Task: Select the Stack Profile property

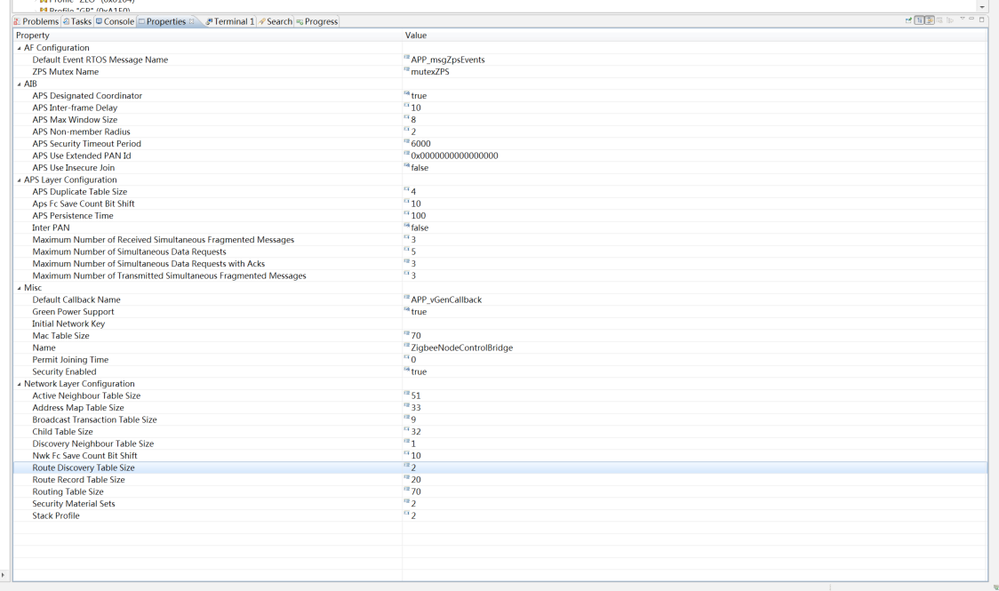Action: 56,516
